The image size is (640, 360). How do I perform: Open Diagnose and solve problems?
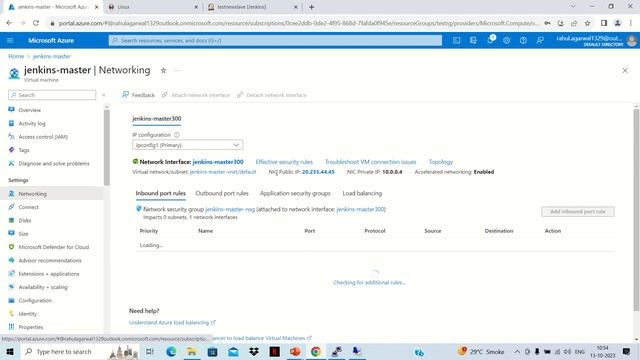(x=53, y=164)
